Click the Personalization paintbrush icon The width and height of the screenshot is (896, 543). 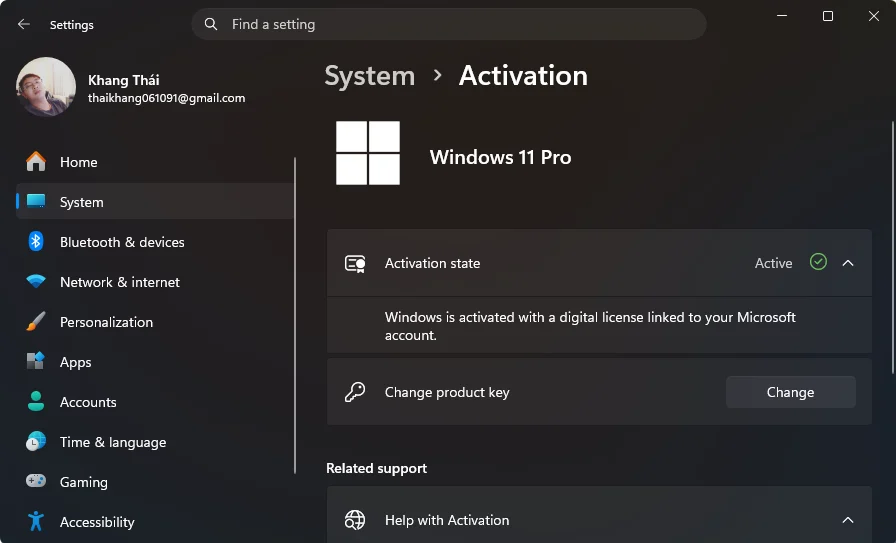pyautogui.click(x=35, y=321)
